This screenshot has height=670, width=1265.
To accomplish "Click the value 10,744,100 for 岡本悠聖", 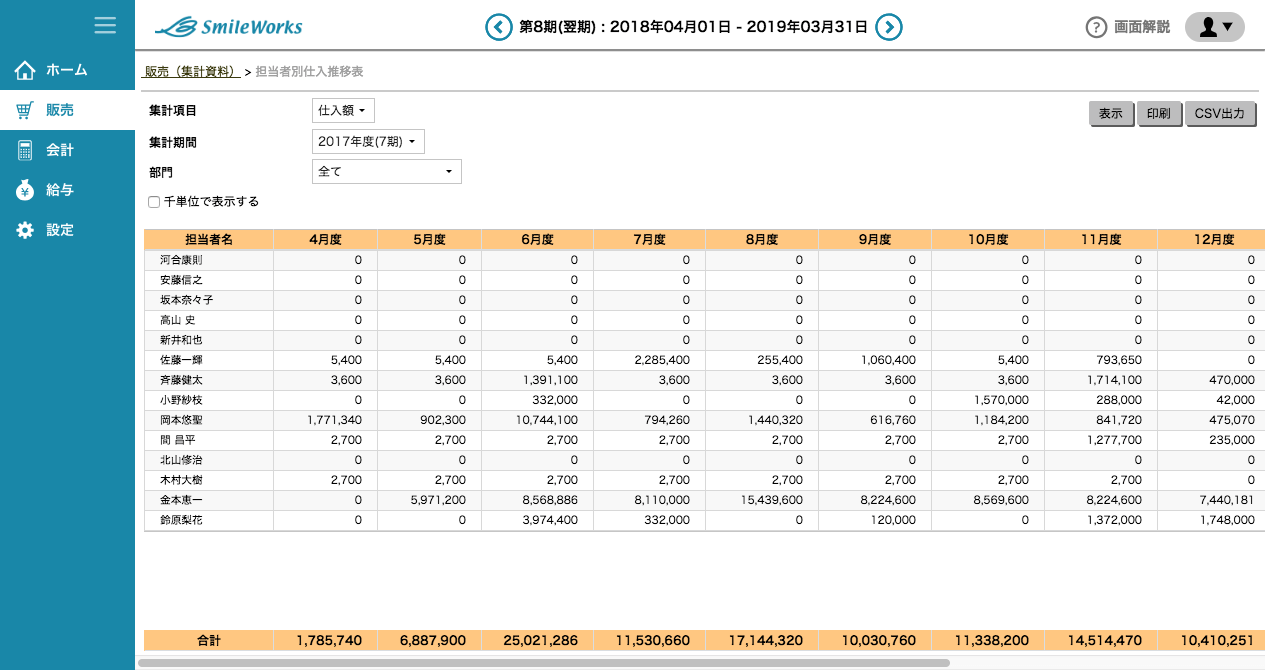I will (x=546, y=420).
